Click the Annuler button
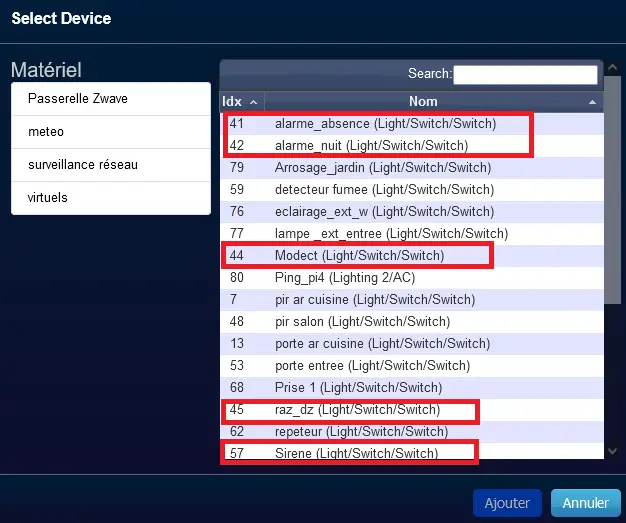The height and width of the screenshot is (523, 626). click(586, 503)
